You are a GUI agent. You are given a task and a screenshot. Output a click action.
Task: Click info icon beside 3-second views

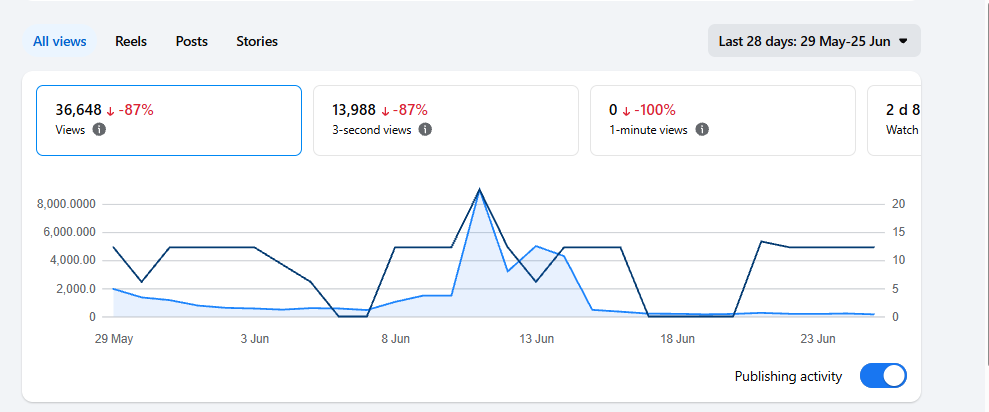click(426, 130)
